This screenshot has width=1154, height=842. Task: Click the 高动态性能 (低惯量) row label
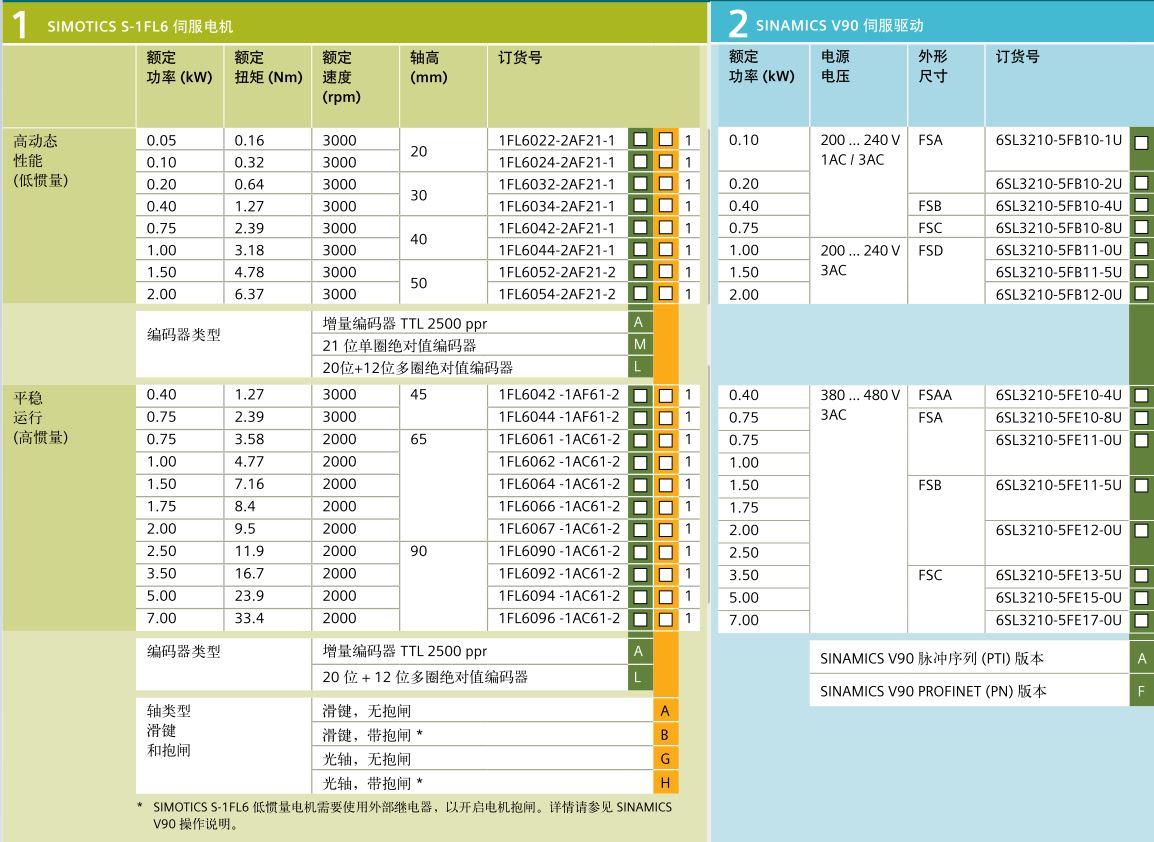[41, 160]
